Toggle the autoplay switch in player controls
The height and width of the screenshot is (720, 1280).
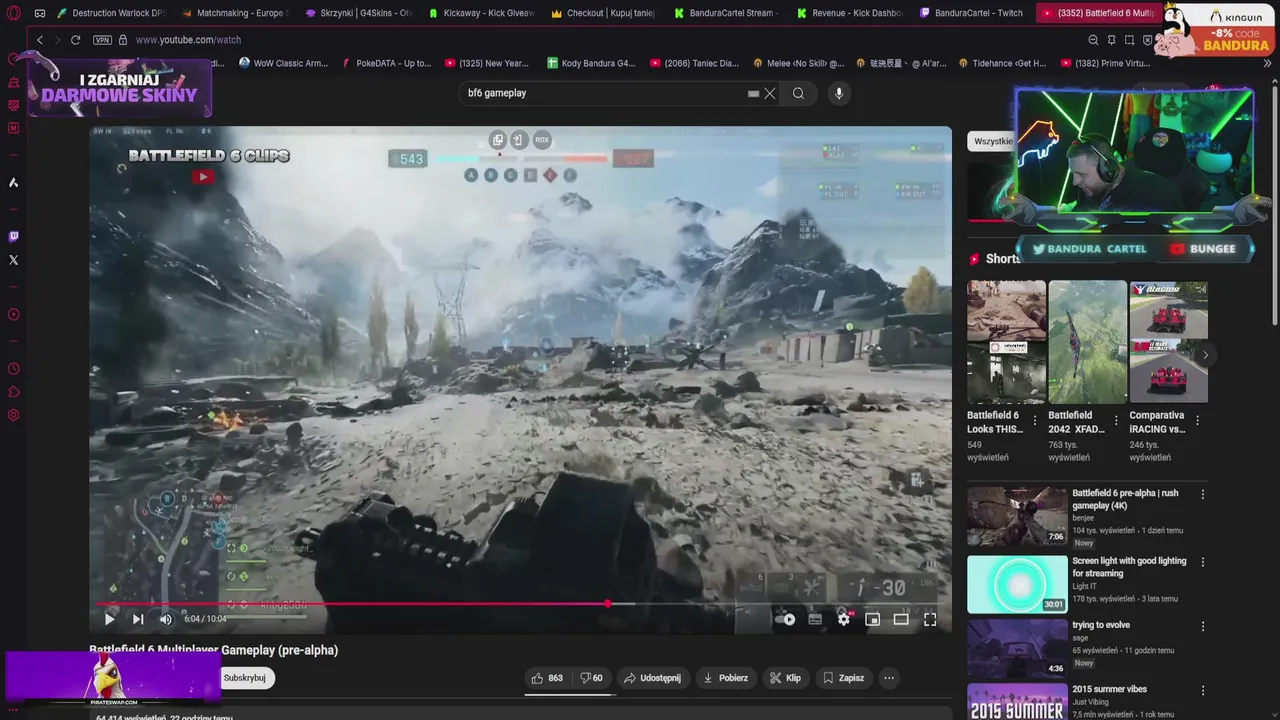pos(786,619)
